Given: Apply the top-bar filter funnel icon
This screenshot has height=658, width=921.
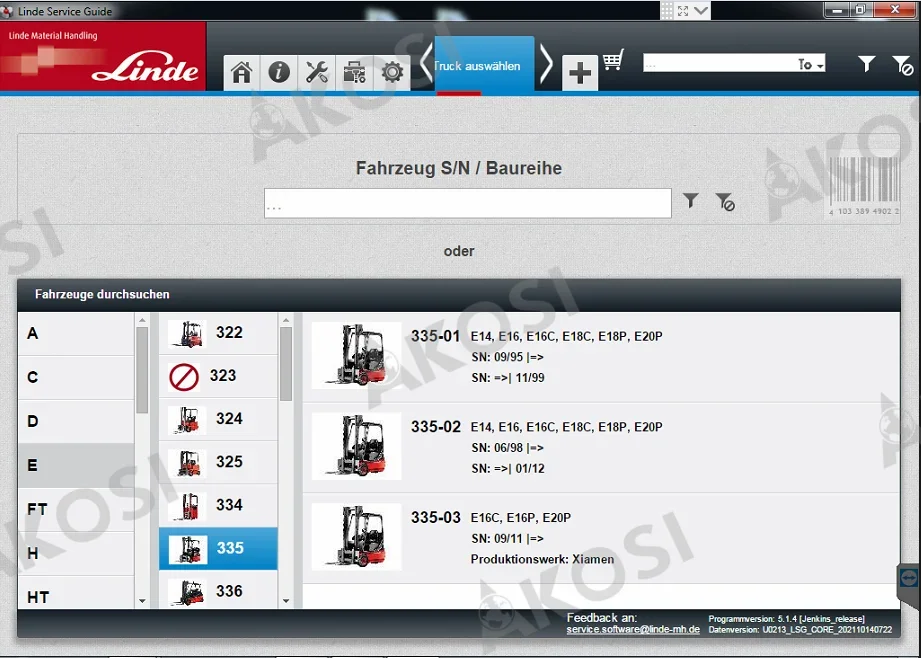Looking at the screenshot, I should click(x=866, y=63).
